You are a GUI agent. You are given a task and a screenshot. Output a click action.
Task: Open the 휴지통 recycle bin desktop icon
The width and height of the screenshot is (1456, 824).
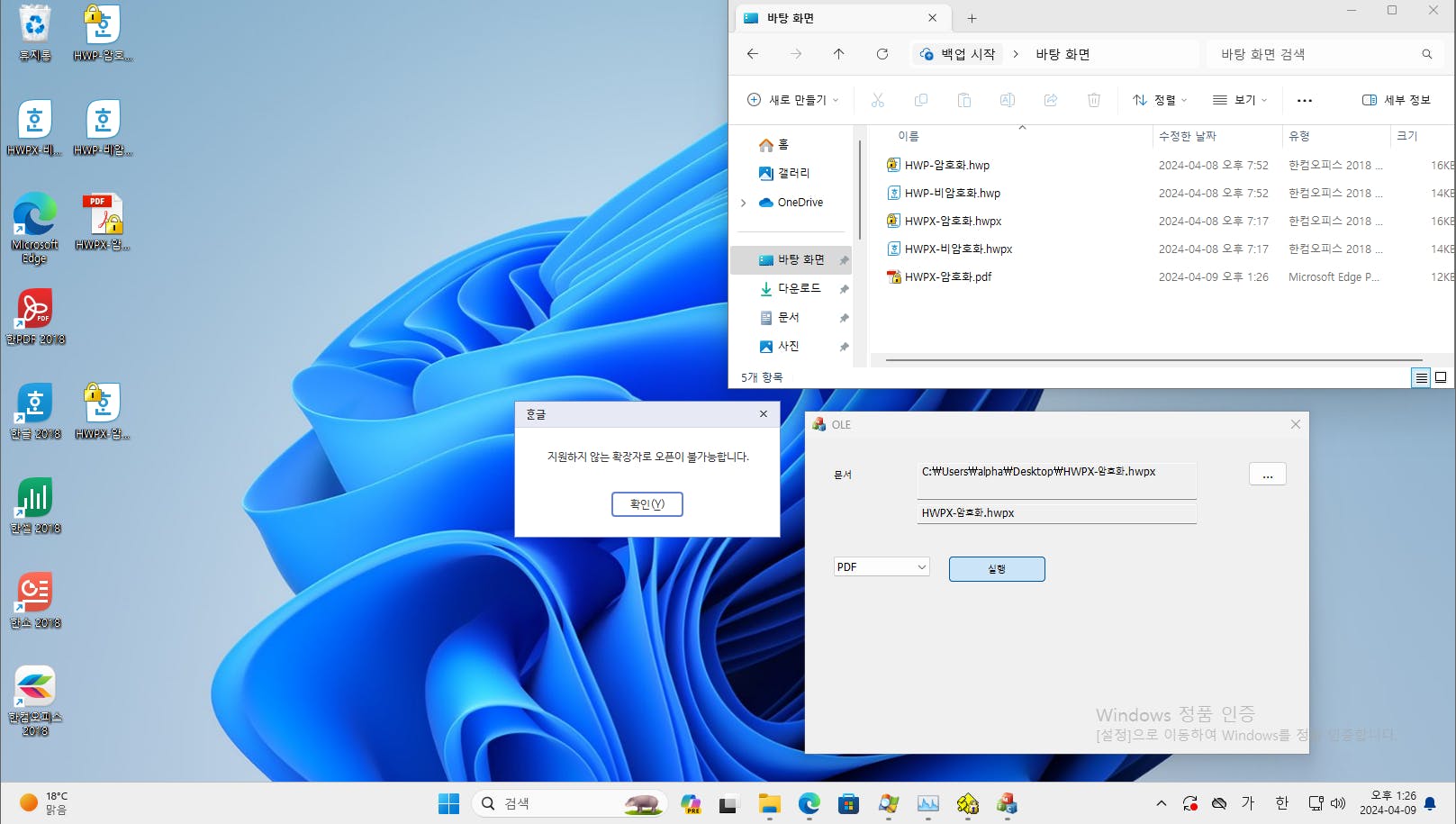(x=35, y=33)
